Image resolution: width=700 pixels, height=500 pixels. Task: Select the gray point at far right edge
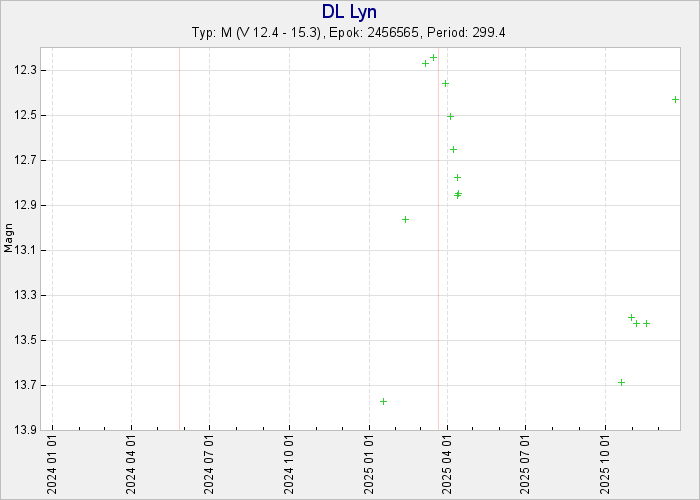[x=675, y=99]
